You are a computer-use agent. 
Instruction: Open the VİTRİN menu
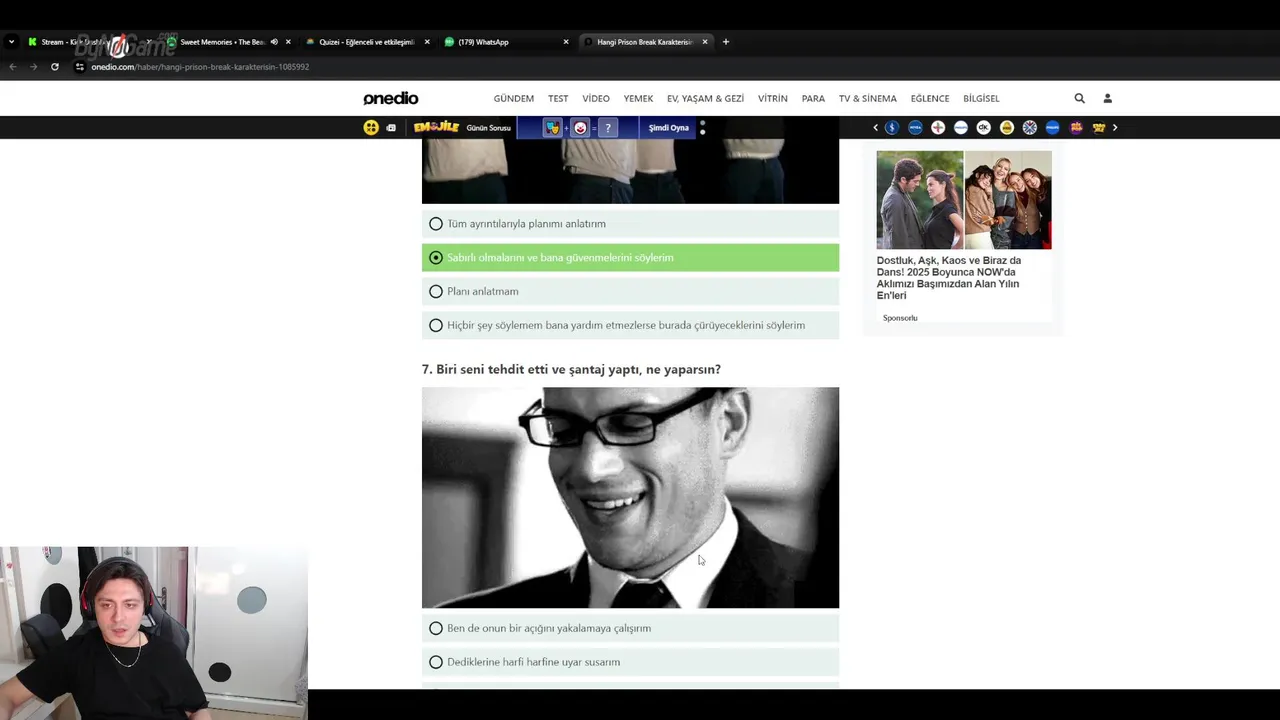pyautogui.click(x=773, y=98)
